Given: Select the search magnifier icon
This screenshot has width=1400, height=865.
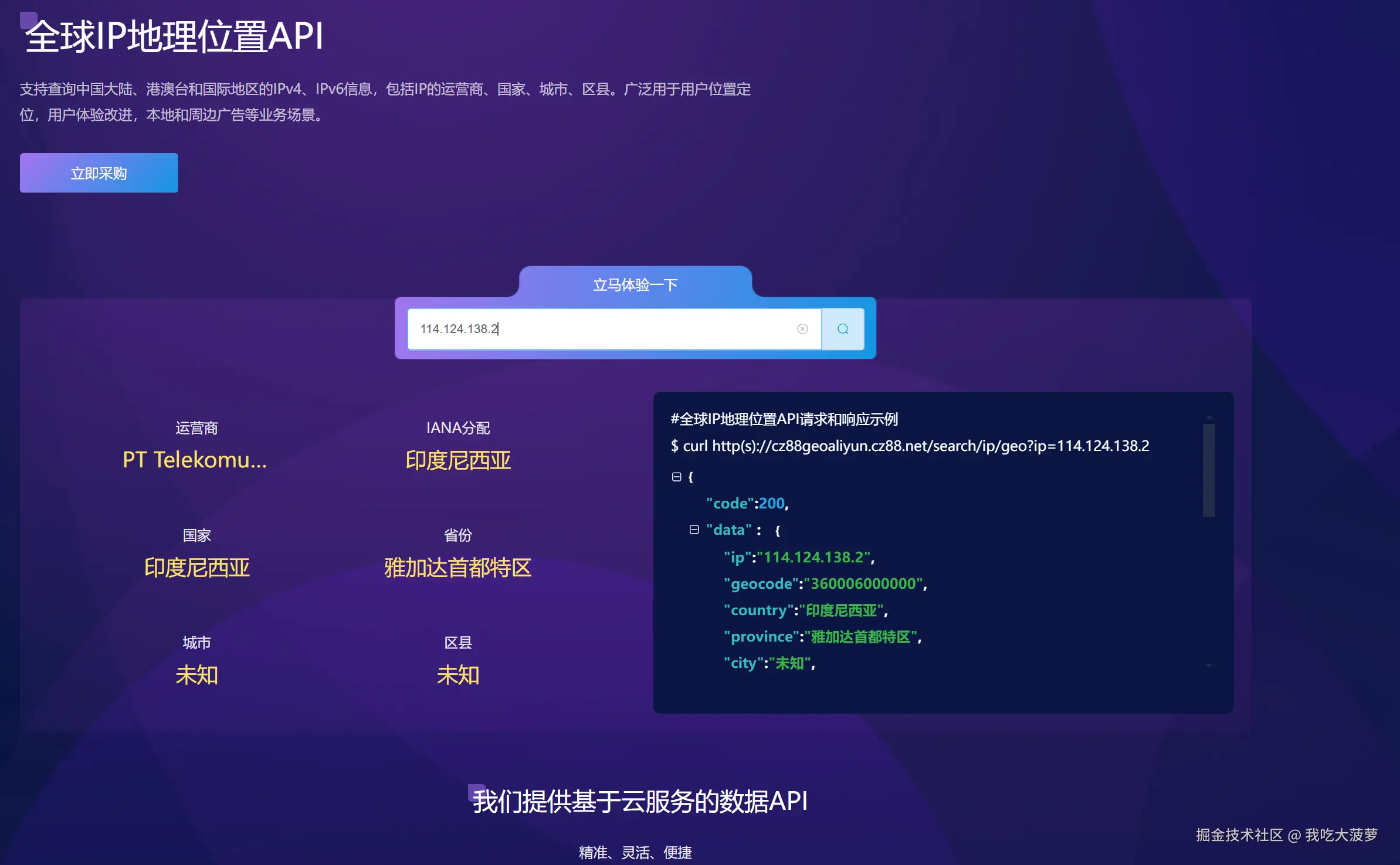Looking at the screenshot, I should pyautogui.click(x=843, y=329).
